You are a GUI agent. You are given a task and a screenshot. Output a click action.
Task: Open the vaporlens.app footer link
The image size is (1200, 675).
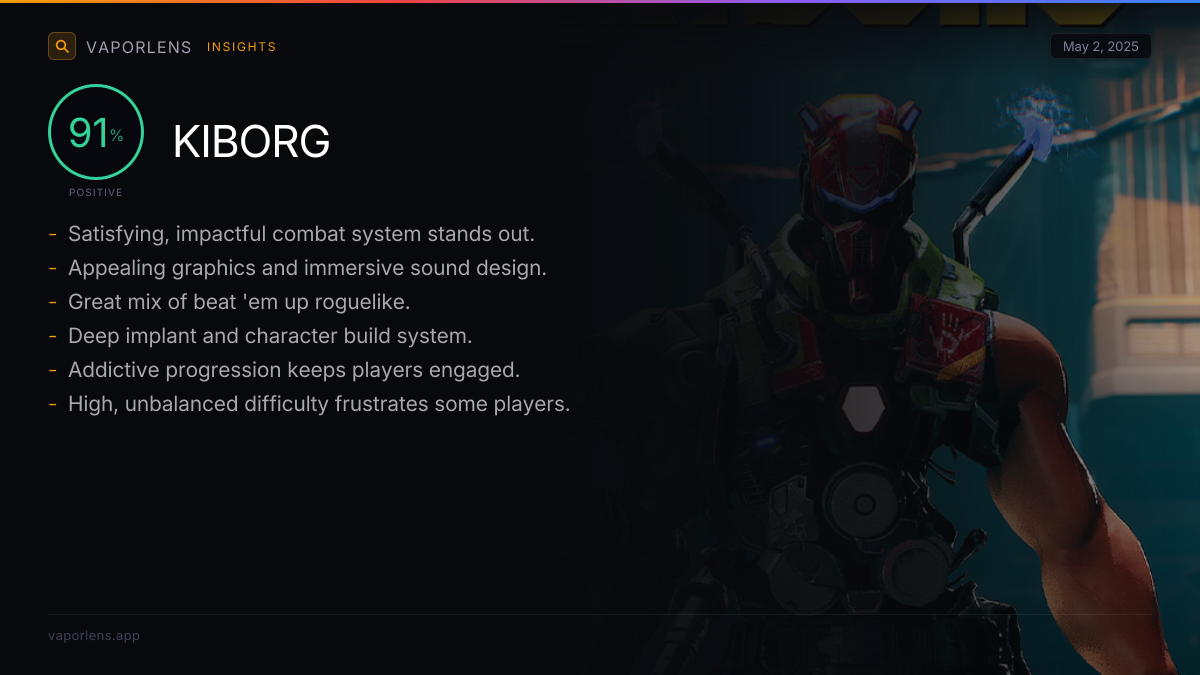94,635
